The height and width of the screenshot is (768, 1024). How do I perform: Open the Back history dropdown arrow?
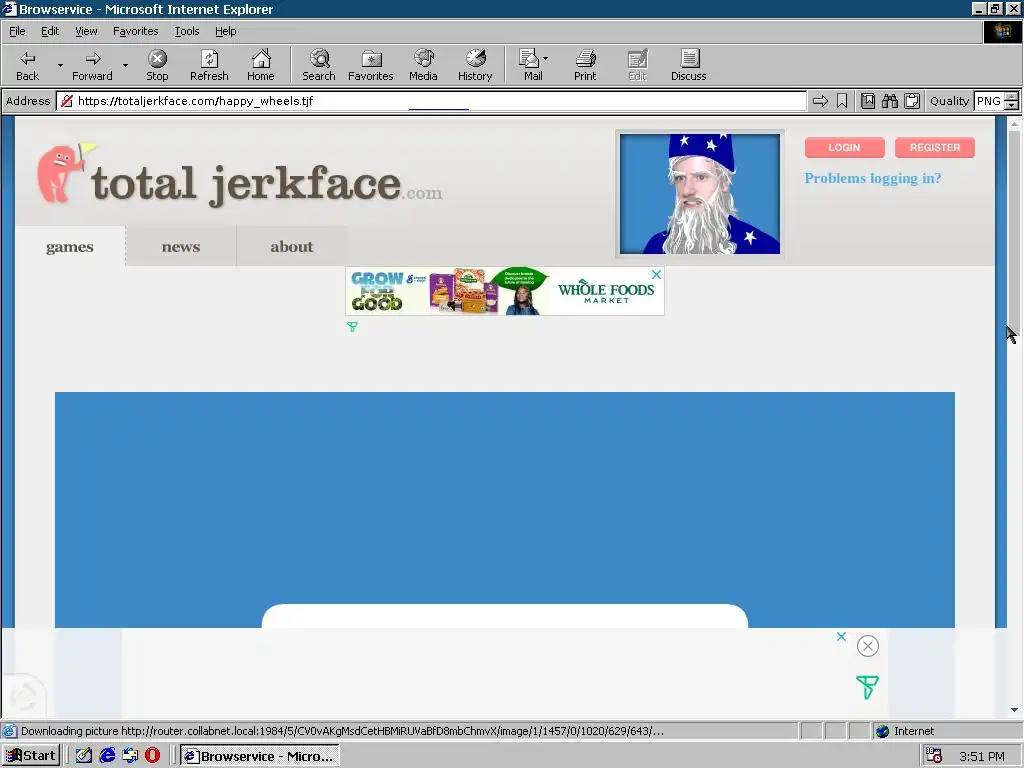(60, 65)
